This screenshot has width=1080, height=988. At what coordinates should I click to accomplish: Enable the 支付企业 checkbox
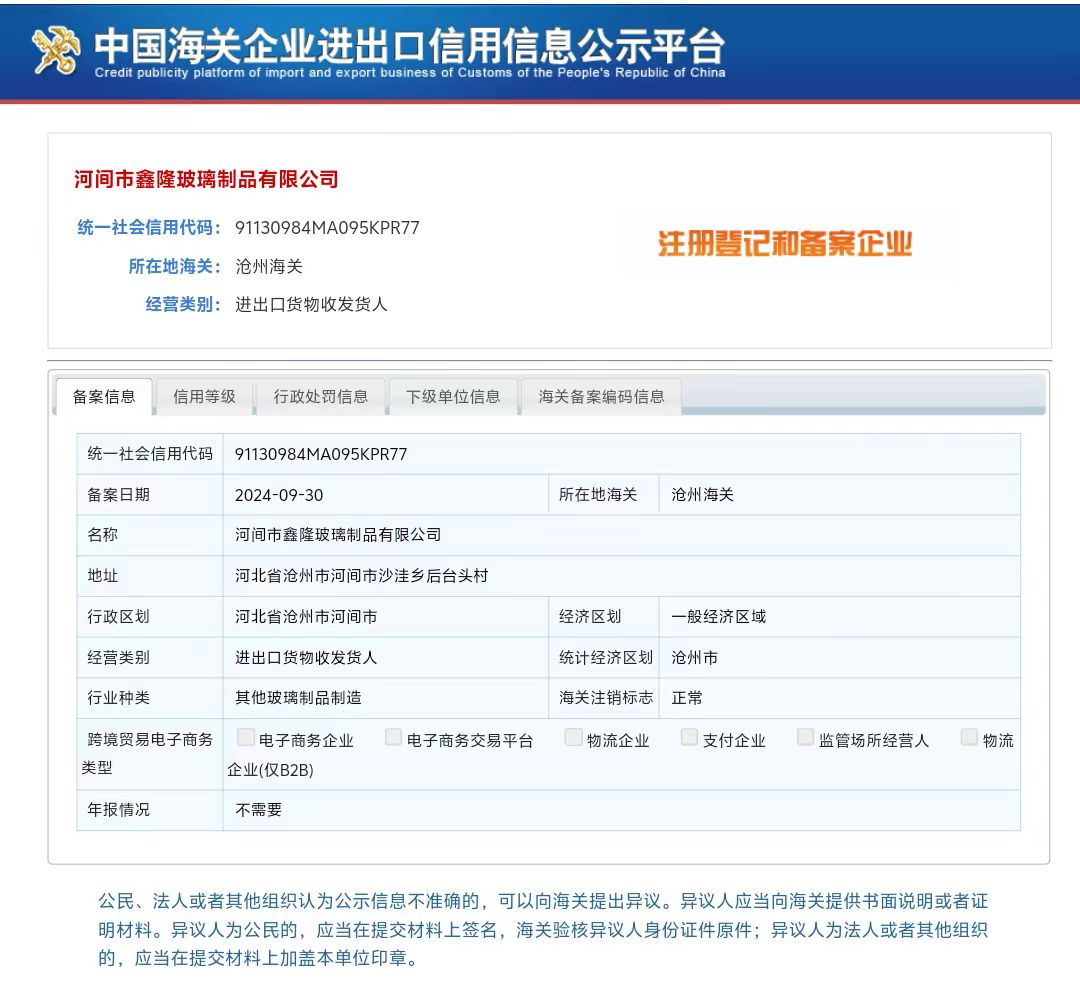click(689, 737)
